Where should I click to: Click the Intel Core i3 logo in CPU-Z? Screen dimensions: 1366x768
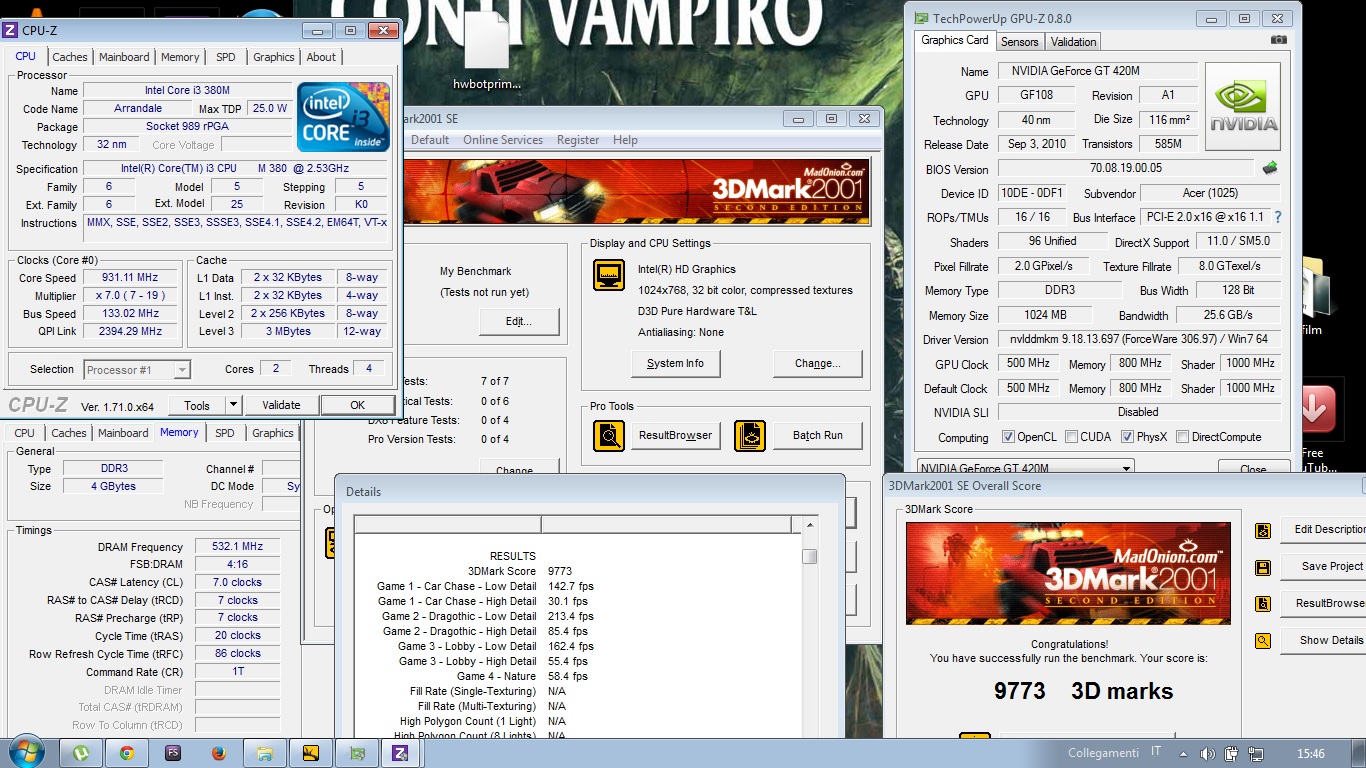coord(344,117)
